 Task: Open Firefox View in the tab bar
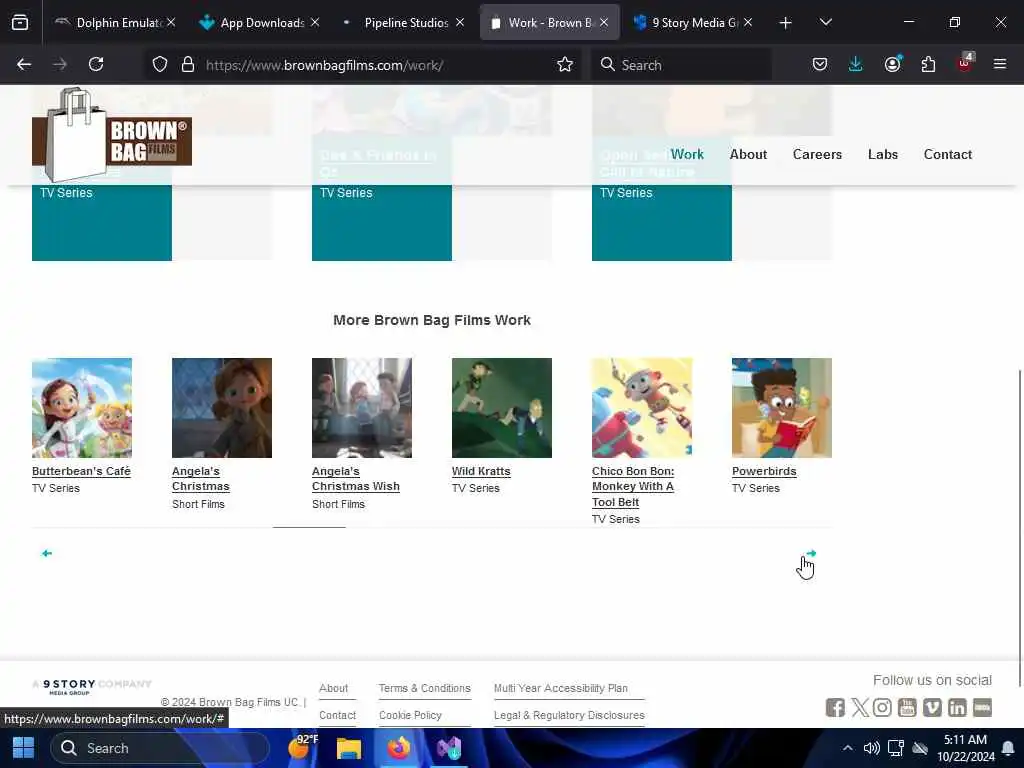point(20,23)
